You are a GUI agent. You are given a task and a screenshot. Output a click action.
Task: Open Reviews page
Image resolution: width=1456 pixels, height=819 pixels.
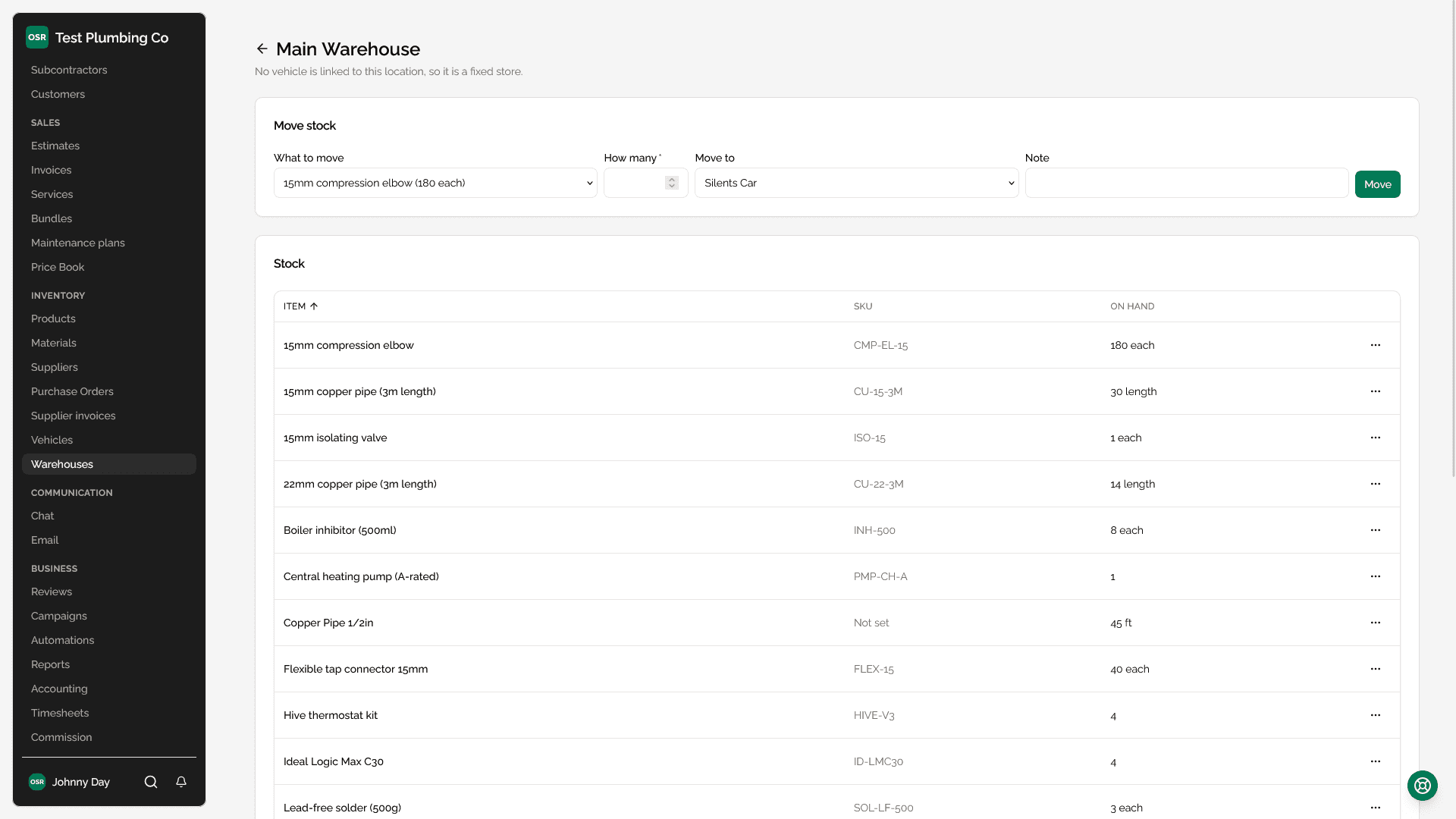pos(52,591)
